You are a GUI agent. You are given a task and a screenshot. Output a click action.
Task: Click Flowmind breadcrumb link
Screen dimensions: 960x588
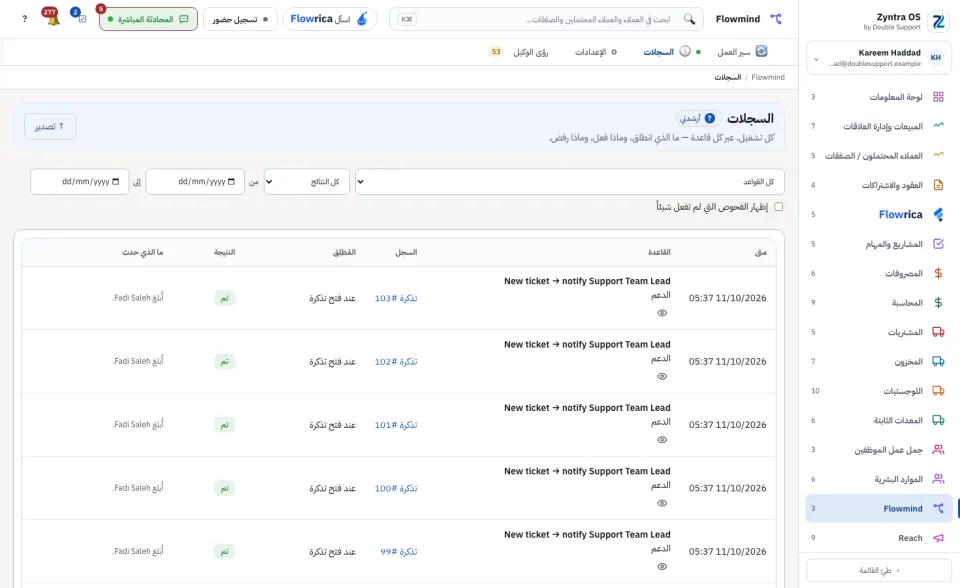pos(768,77)
